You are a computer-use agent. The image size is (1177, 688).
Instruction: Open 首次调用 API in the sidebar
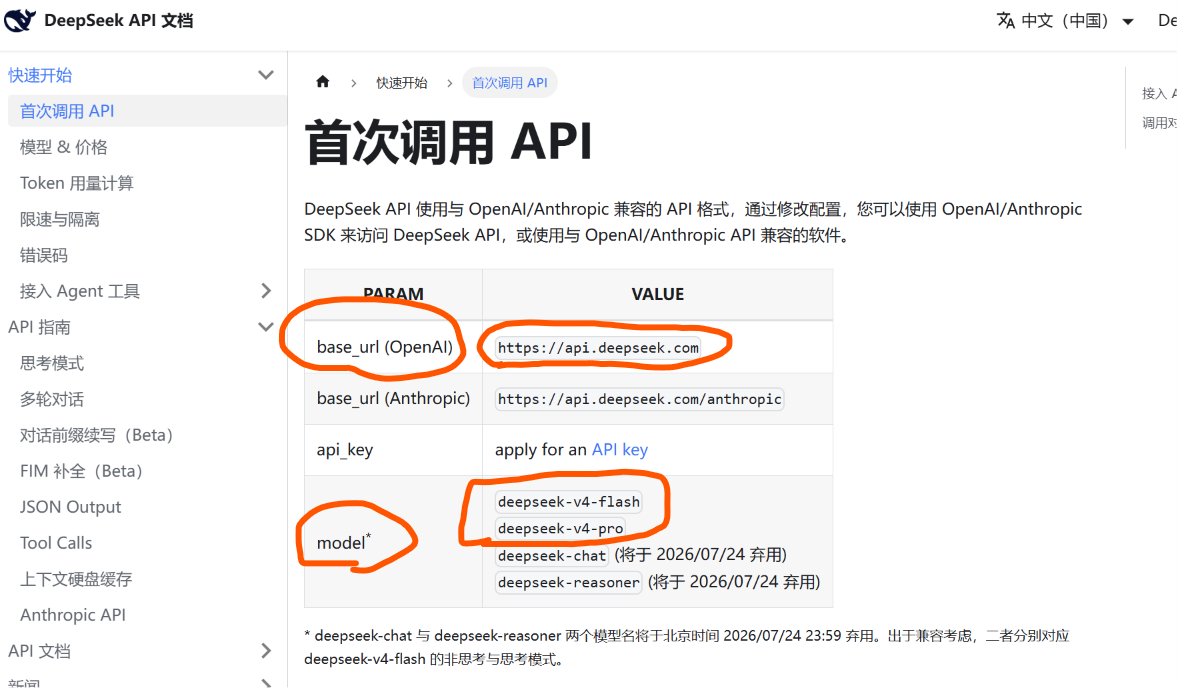(x=147, y=111)
